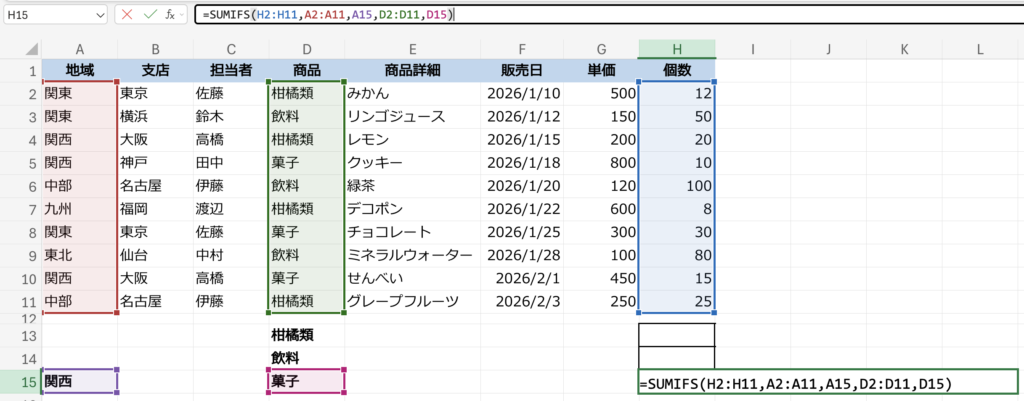1024x401 pixels.
Task: Click empty bordered cell H13
Action: [677, 334]
